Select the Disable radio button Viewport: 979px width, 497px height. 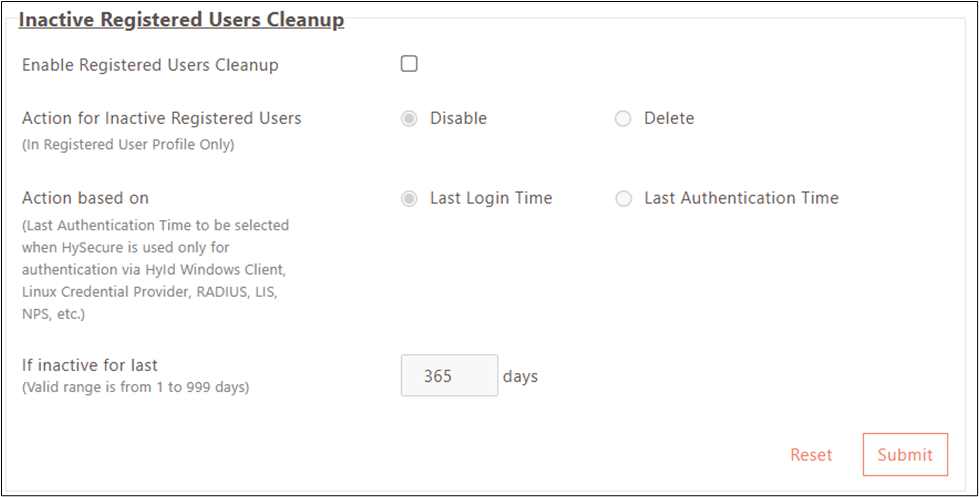click(409, 119)
